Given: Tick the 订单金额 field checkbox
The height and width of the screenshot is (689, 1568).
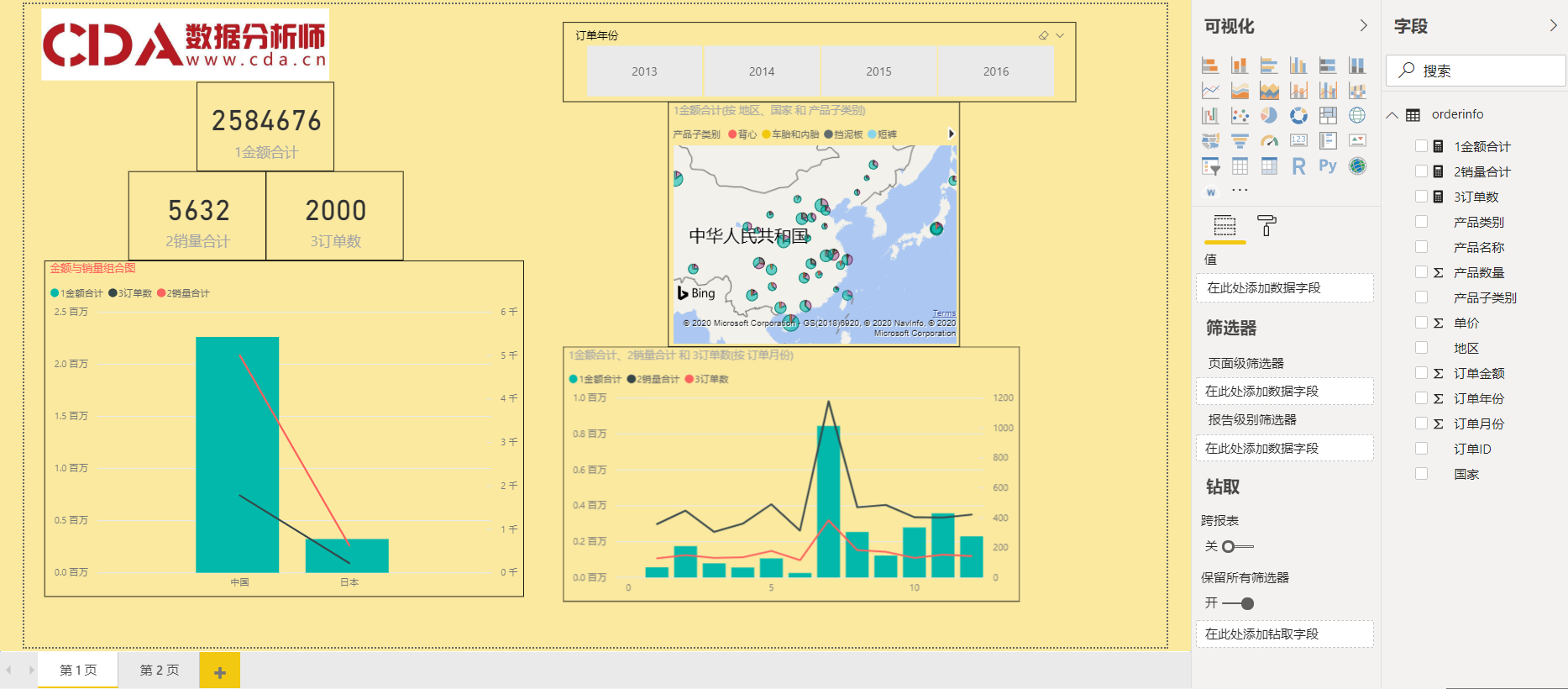Looking at the screenshot, I should pos(1421,373).
